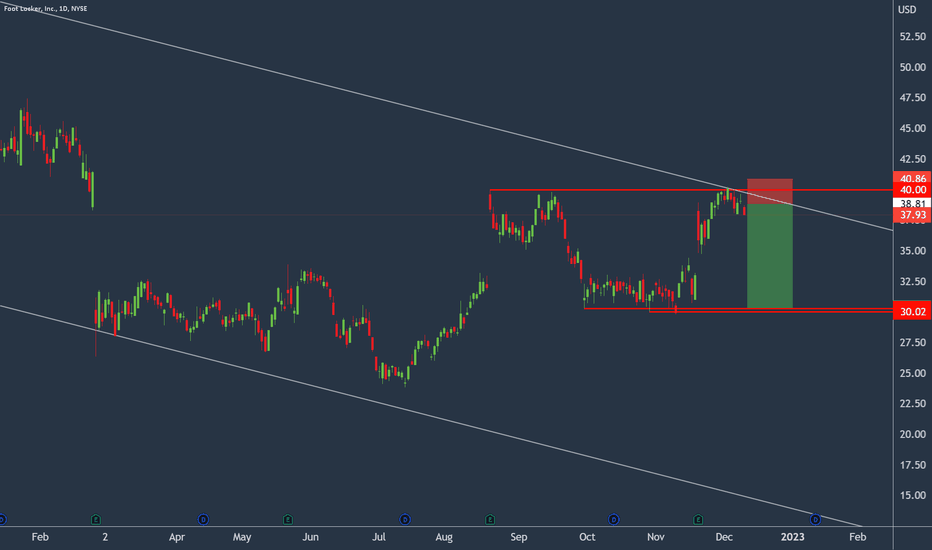Select the green profit zone of the short position
The width and height of the screenshot is (932, 550).
click(770, 256)
